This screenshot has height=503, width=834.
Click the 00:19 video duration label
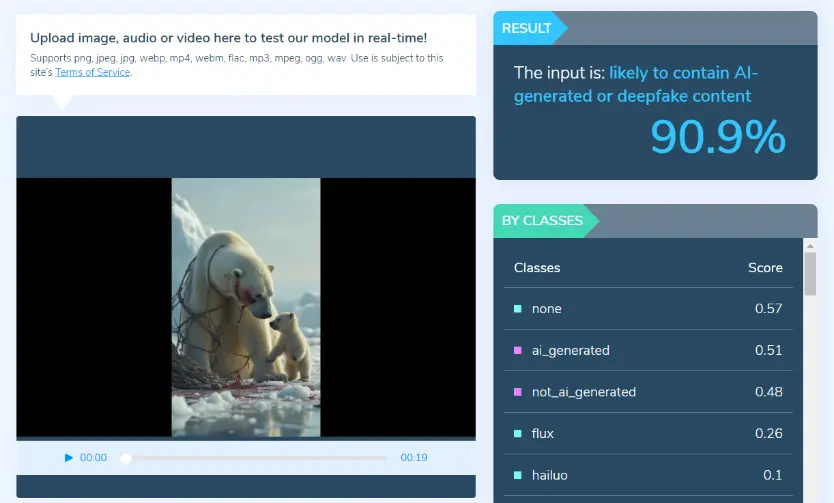(414, 458)
